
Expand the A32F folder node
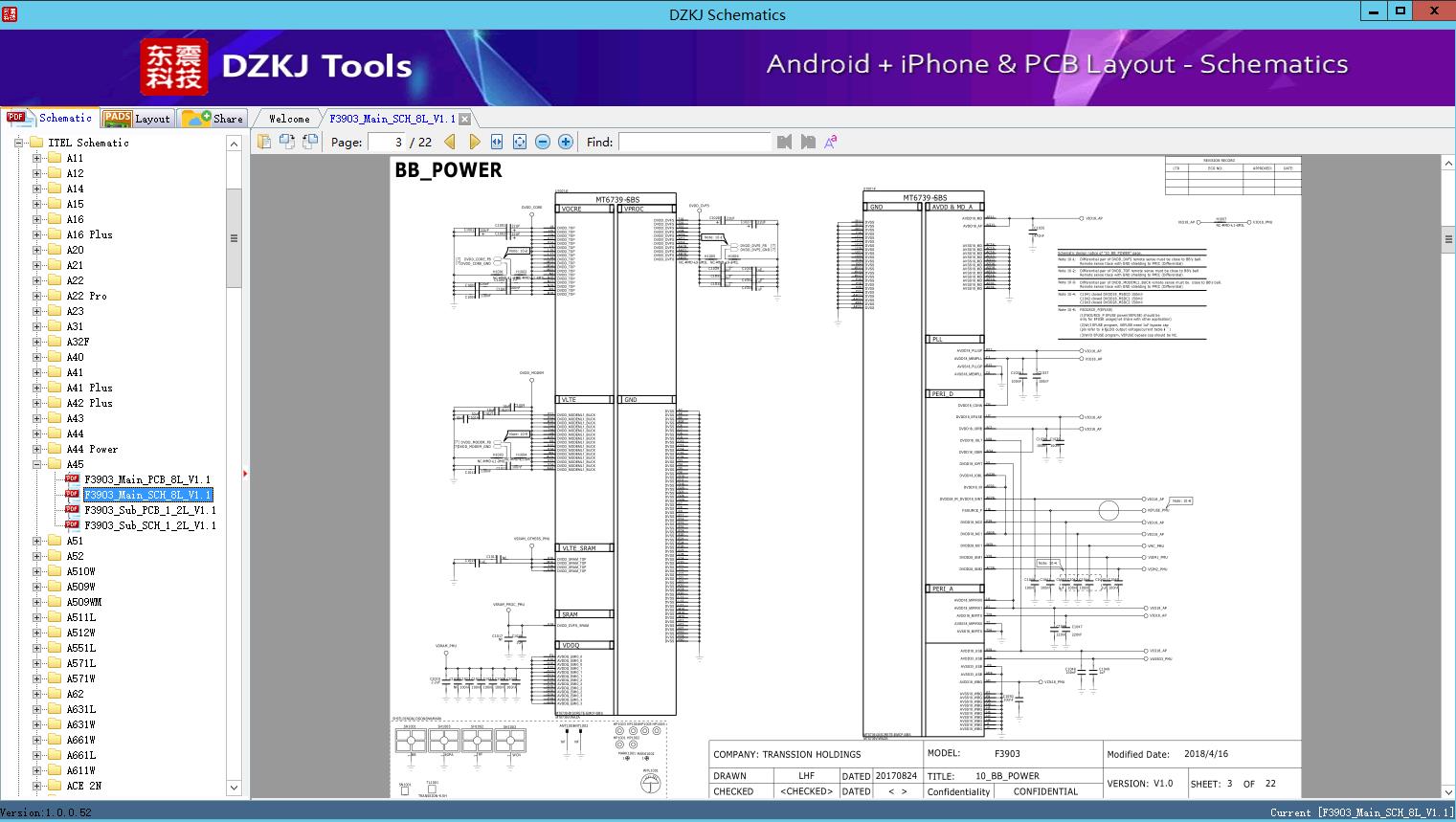[x=36, y=342]
